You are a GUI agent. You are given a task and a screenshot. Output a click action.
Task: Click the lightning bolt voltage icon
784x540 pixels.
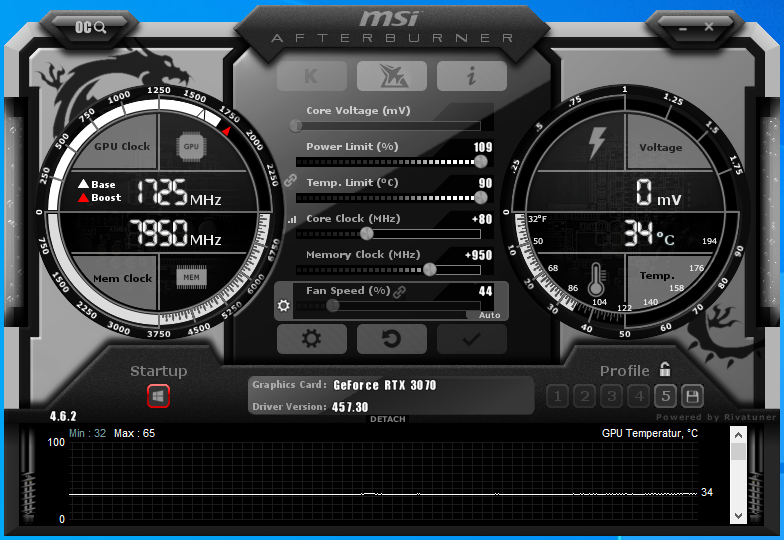[x=597, y=142]
